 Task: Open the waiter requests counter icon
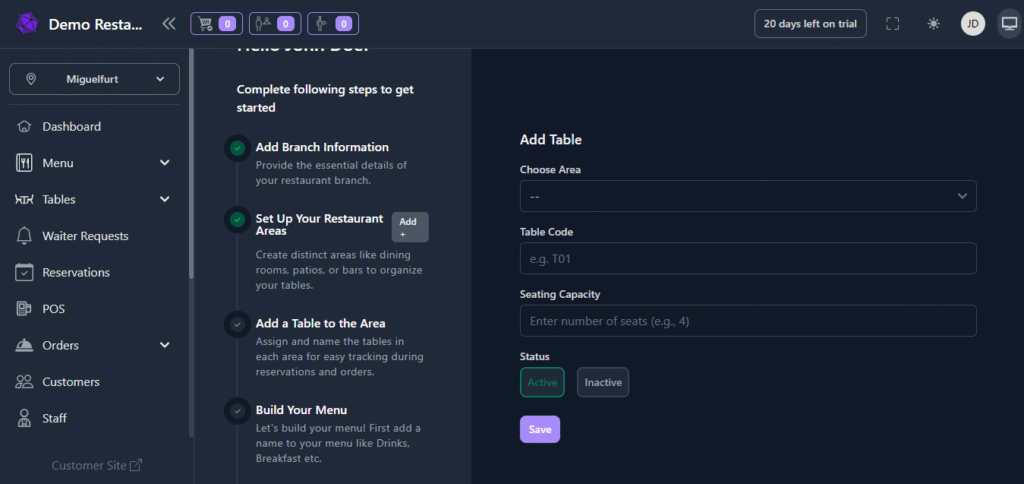[x=333, y=23]
